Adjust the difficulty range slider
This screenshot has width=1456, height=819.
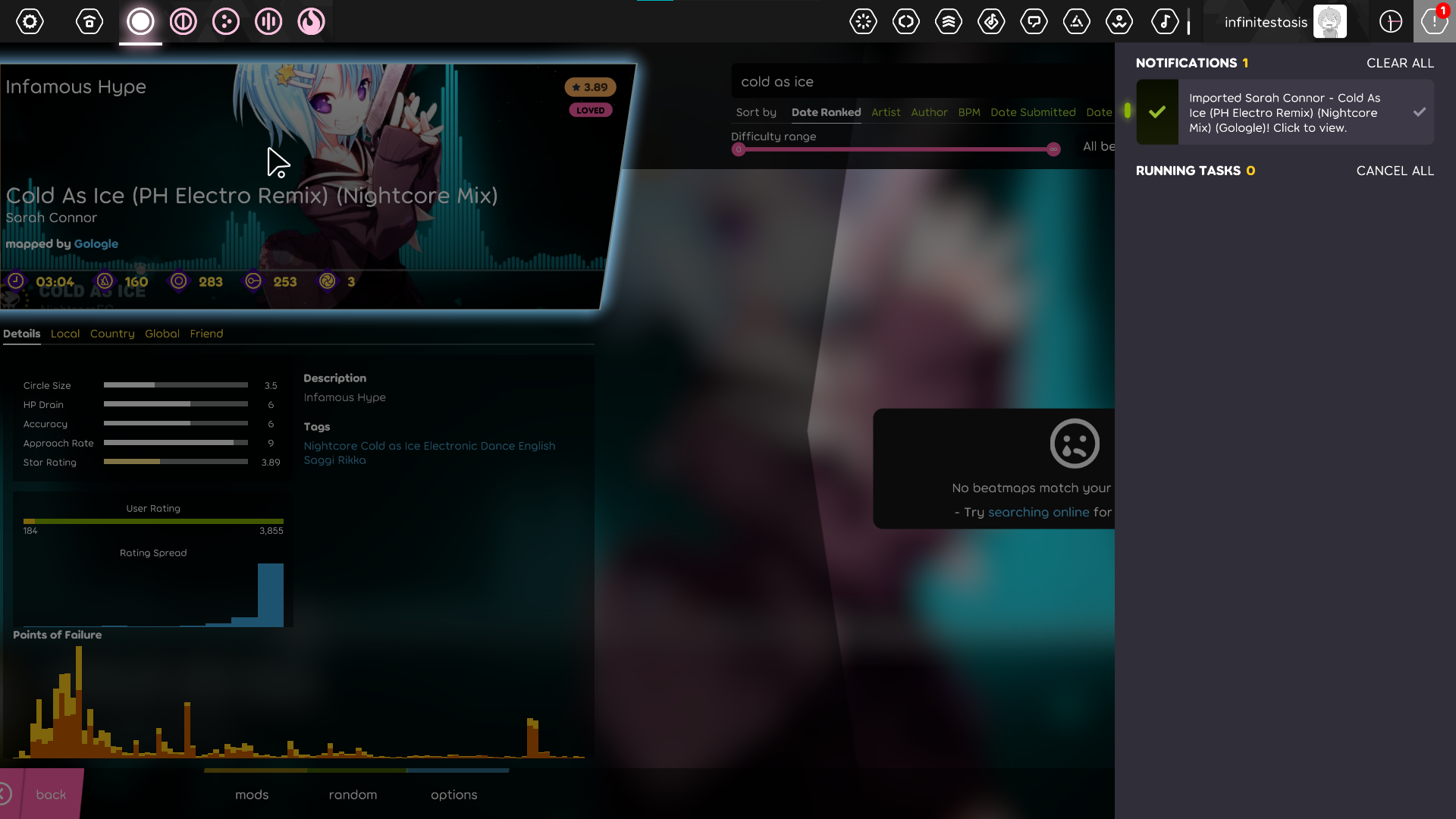click(x=895, y=149)
